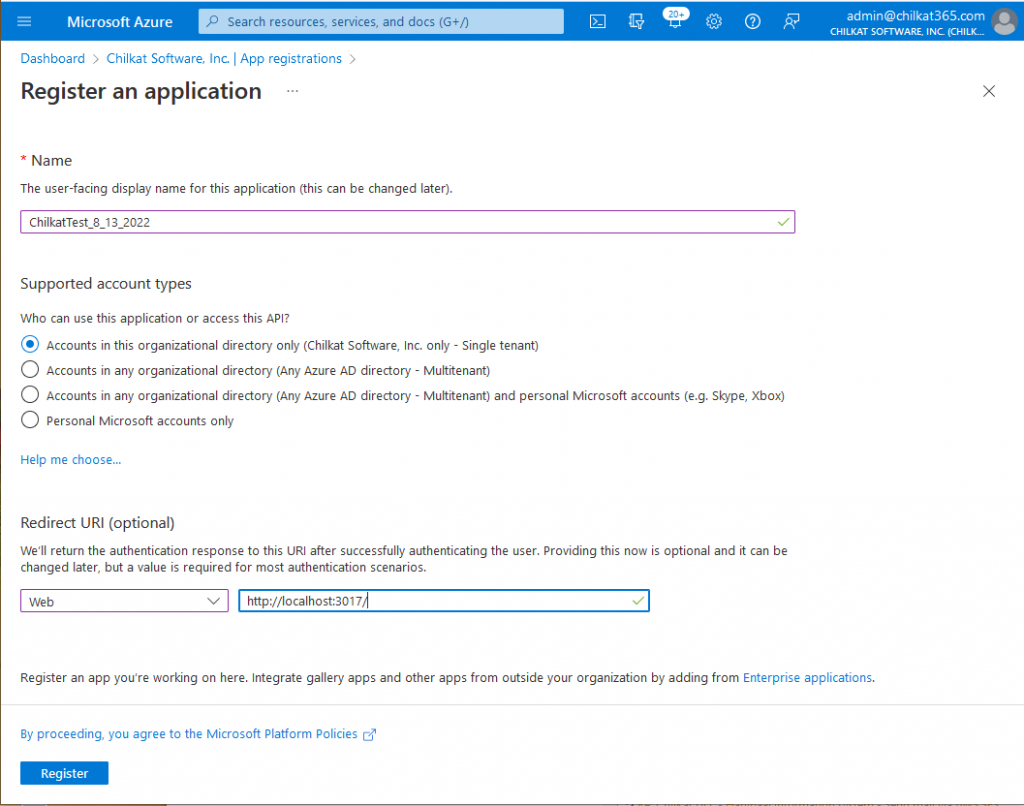Open the directories and subscriptions filter icon

click(x=636, y=21)
